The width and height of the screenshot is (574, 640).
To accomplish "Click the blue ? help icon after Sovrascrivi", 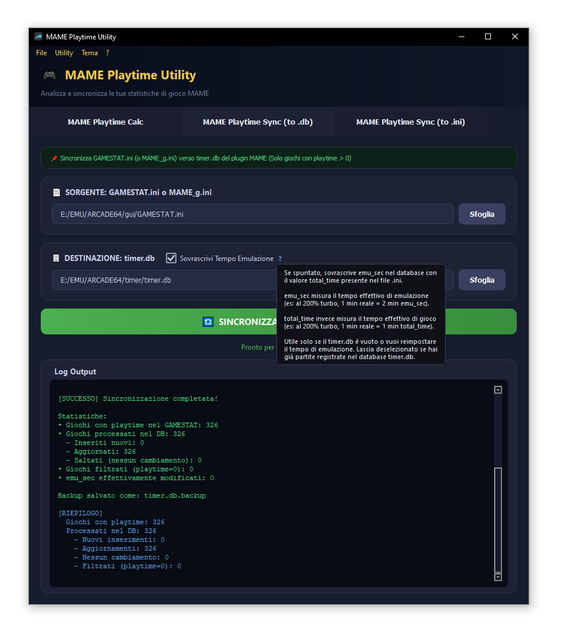I will pos(280,259).
